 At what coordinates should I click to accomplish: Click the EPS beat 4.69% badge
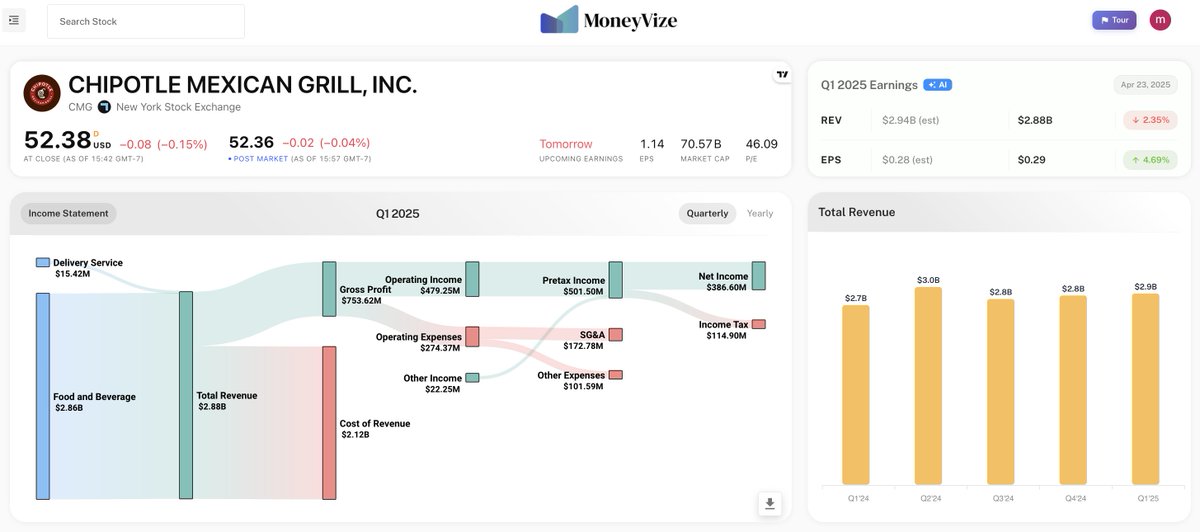coord(1150,160)
